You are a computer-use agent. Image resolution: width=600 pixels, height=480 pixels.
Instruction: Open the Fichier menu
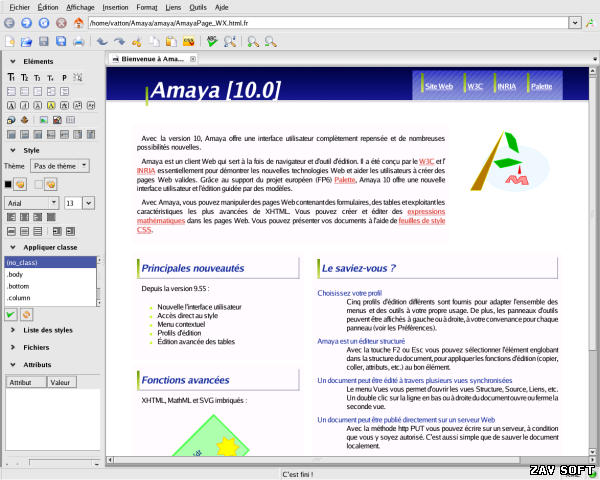click(20, 7)
